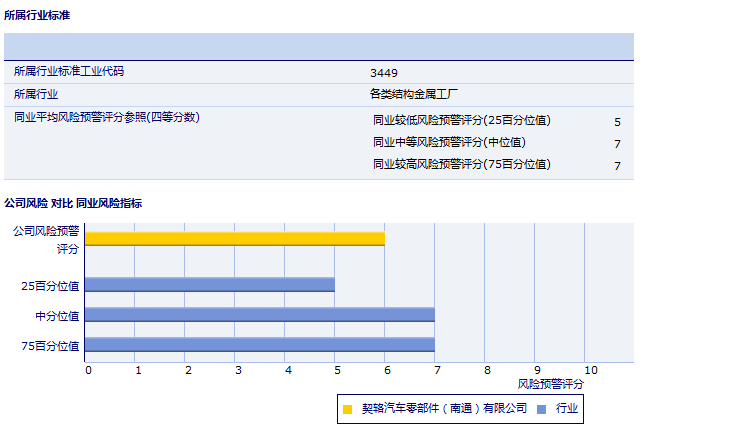Image resolution: width=740 pixels, height=430 pixels.
Task: Click the yellow legend swatch for 契锦汽车零部件
Action: pyautogui.click(x=348, y=408)
